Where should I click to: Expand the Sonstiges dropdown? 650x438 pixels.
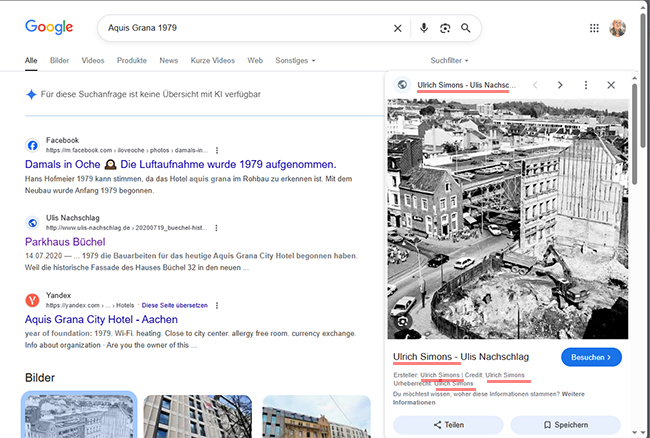295,60
